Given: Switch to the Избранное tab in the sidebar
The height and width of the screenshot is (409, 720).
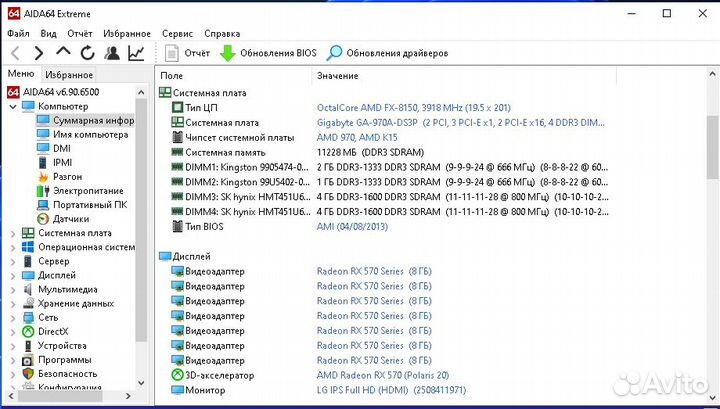Looking at the screenshot, I should point(69,75).
